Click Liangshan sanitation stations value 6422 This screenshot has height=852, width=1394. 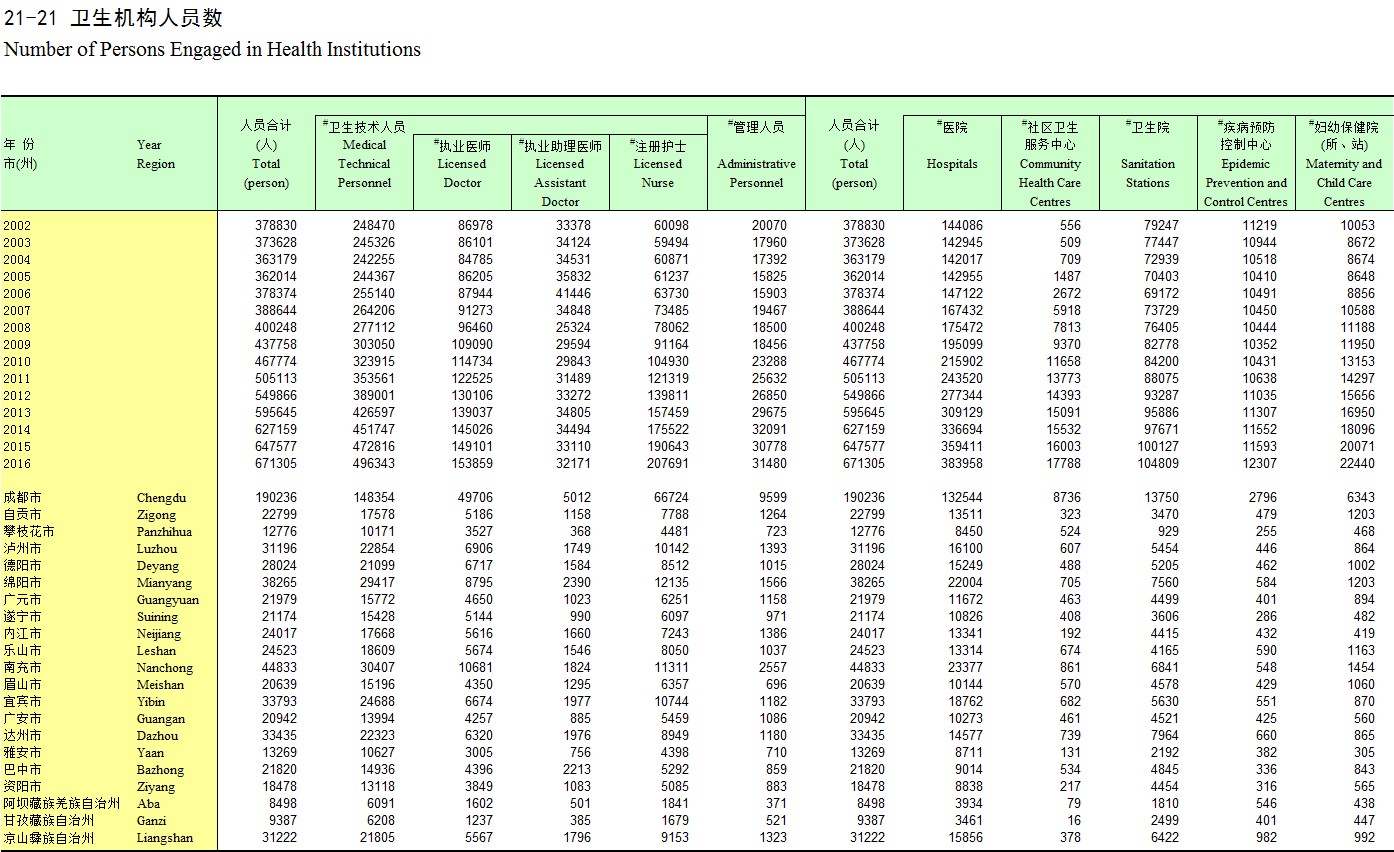click(1165, 838)
